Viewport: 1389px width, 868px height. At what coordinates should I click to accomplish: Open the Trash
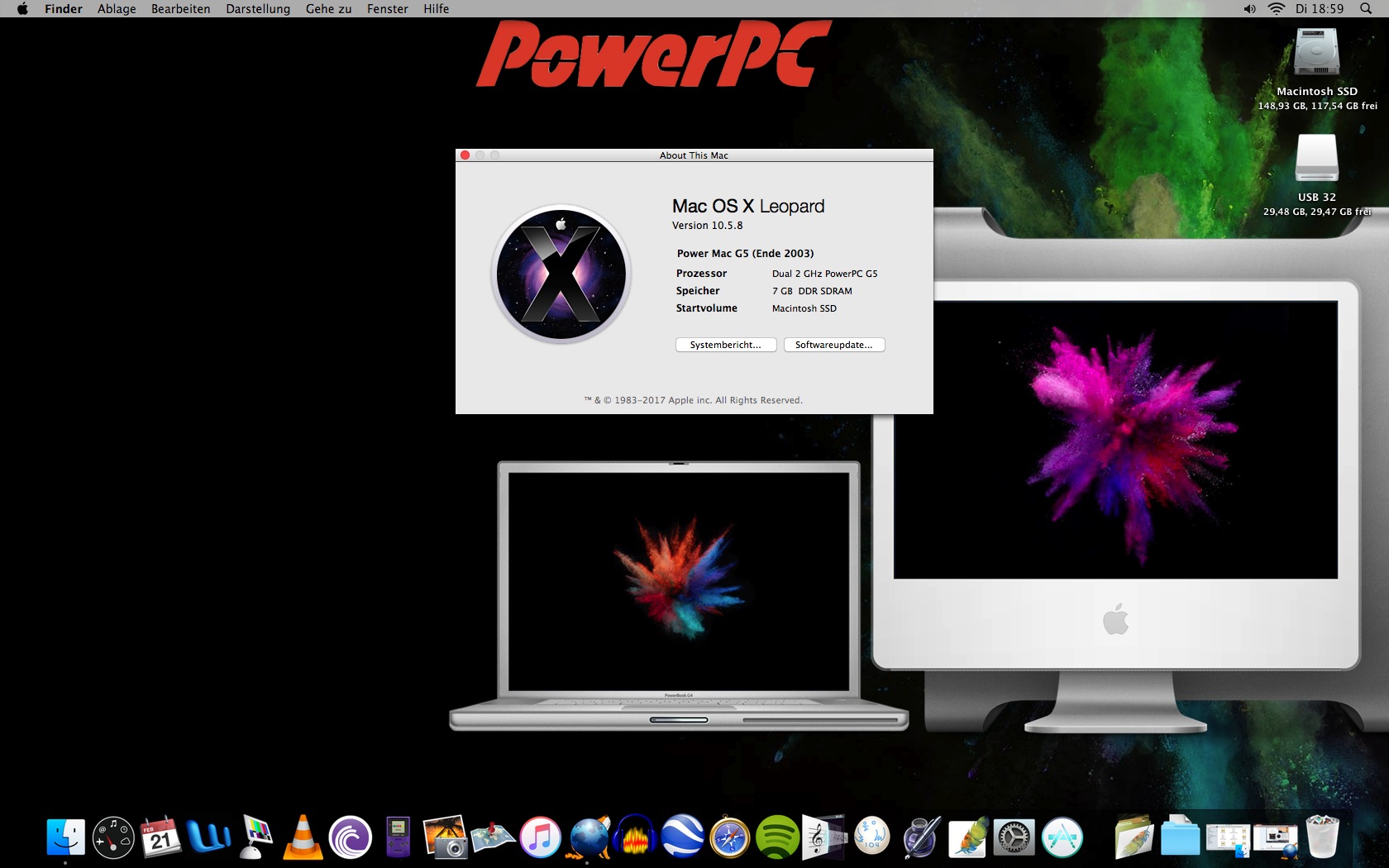pos(1323,837)
